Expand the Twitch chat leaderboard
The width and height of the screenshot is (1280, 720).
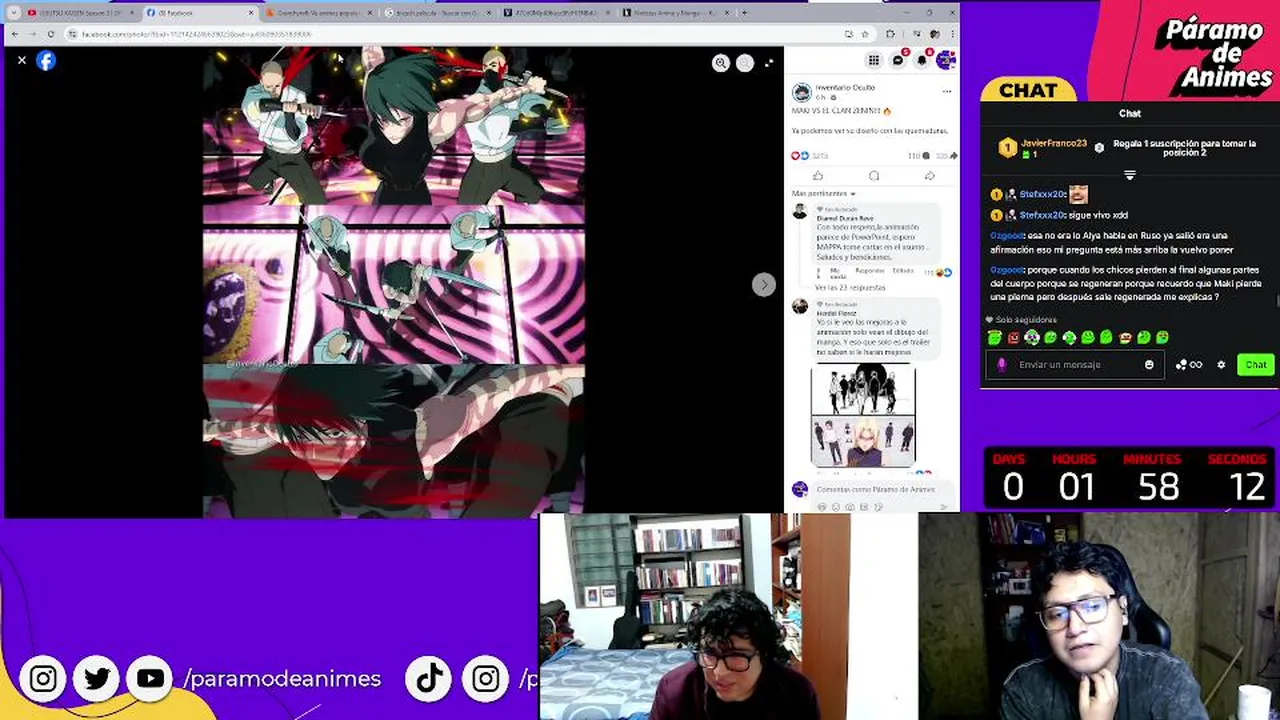click(1130, 175)
